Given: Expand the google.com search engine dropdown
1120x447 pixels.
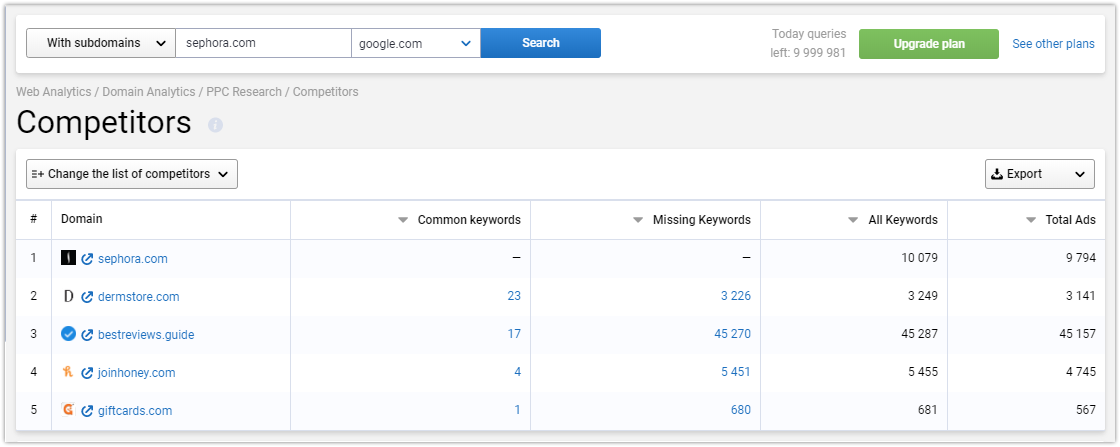Looking at the screenshot, I should (416, 43).
